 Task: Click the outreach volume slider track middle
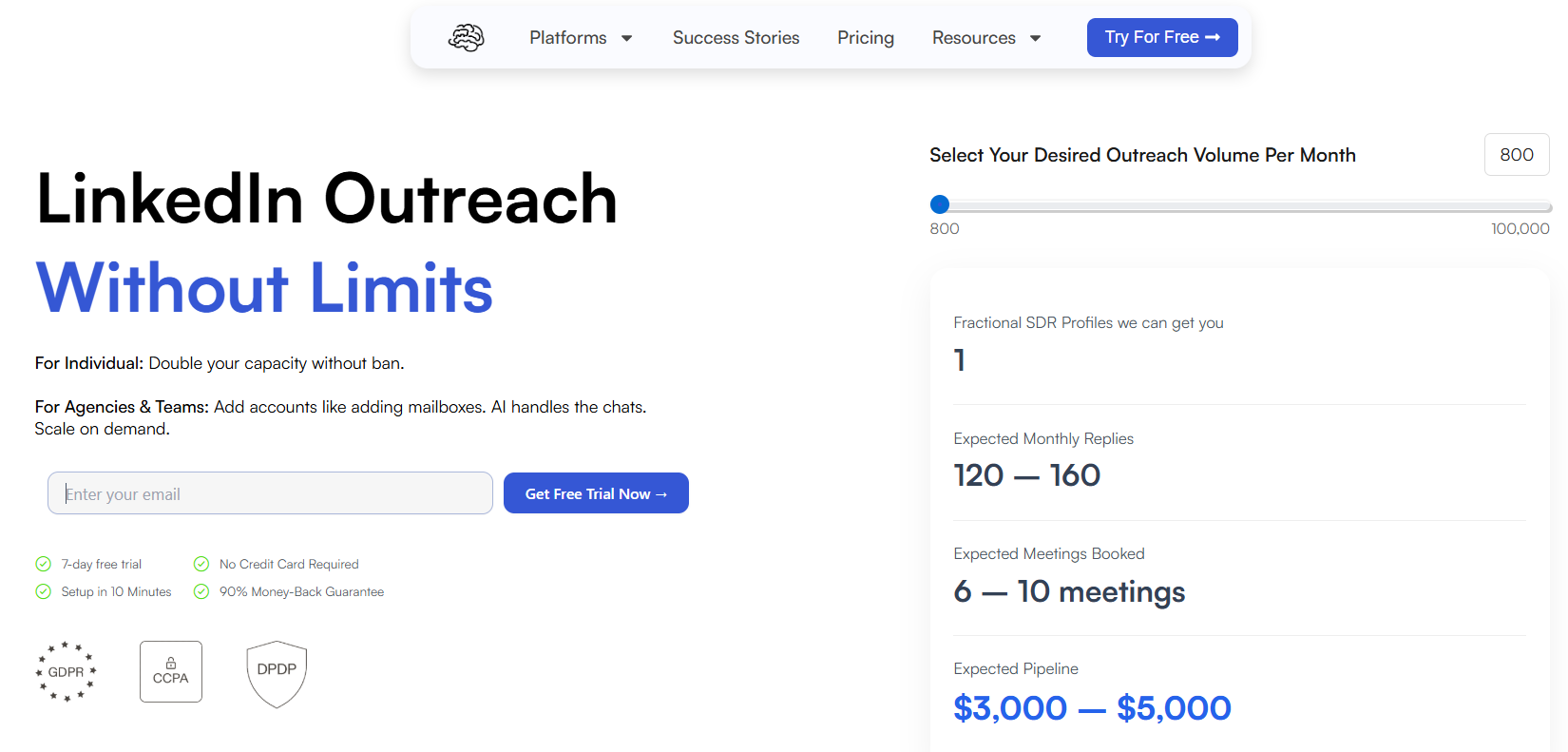[x=1245, y=206]
